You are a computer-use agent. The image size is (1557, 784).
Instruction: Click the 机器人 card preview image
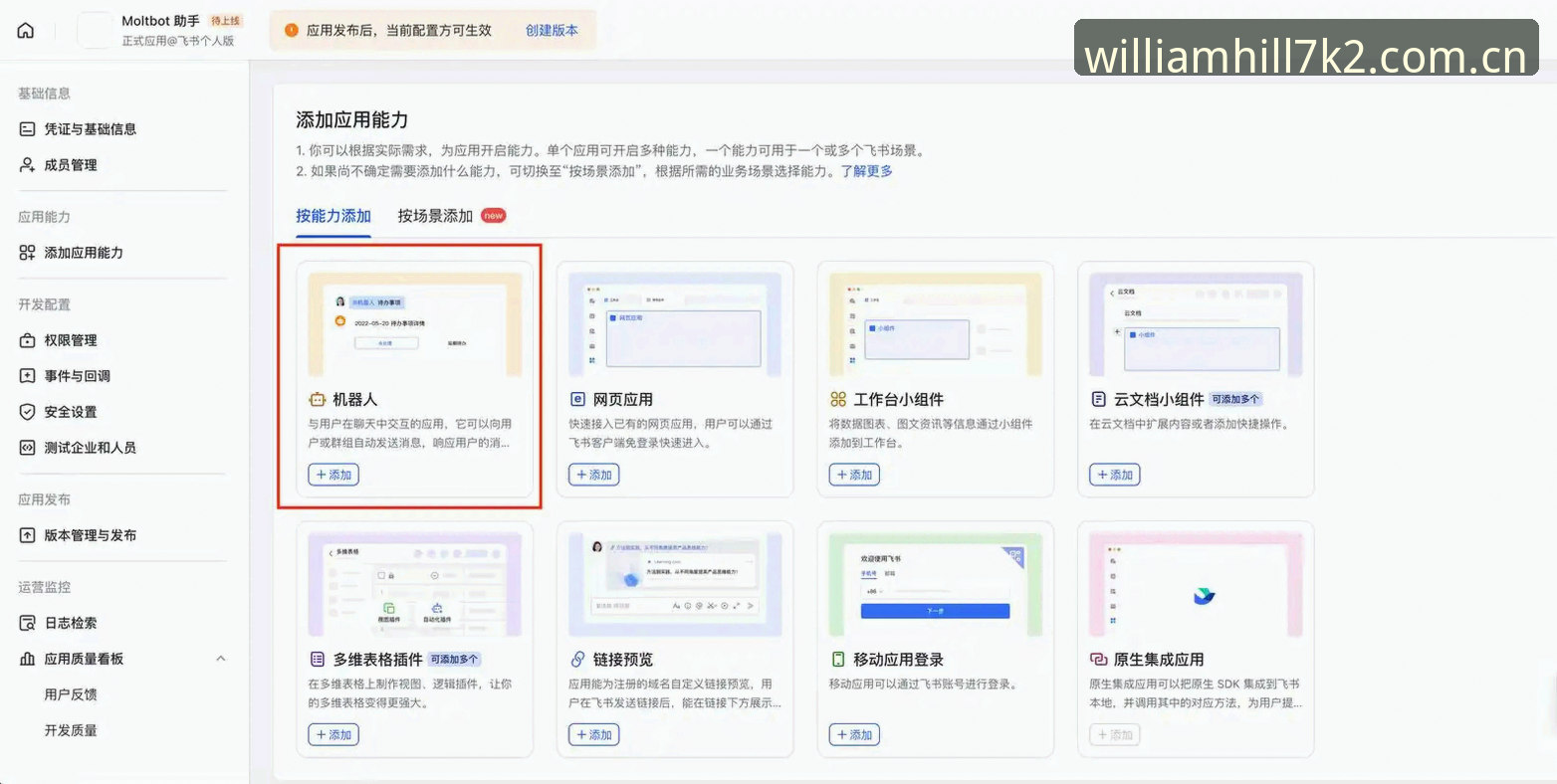click(x=415, y=325)
